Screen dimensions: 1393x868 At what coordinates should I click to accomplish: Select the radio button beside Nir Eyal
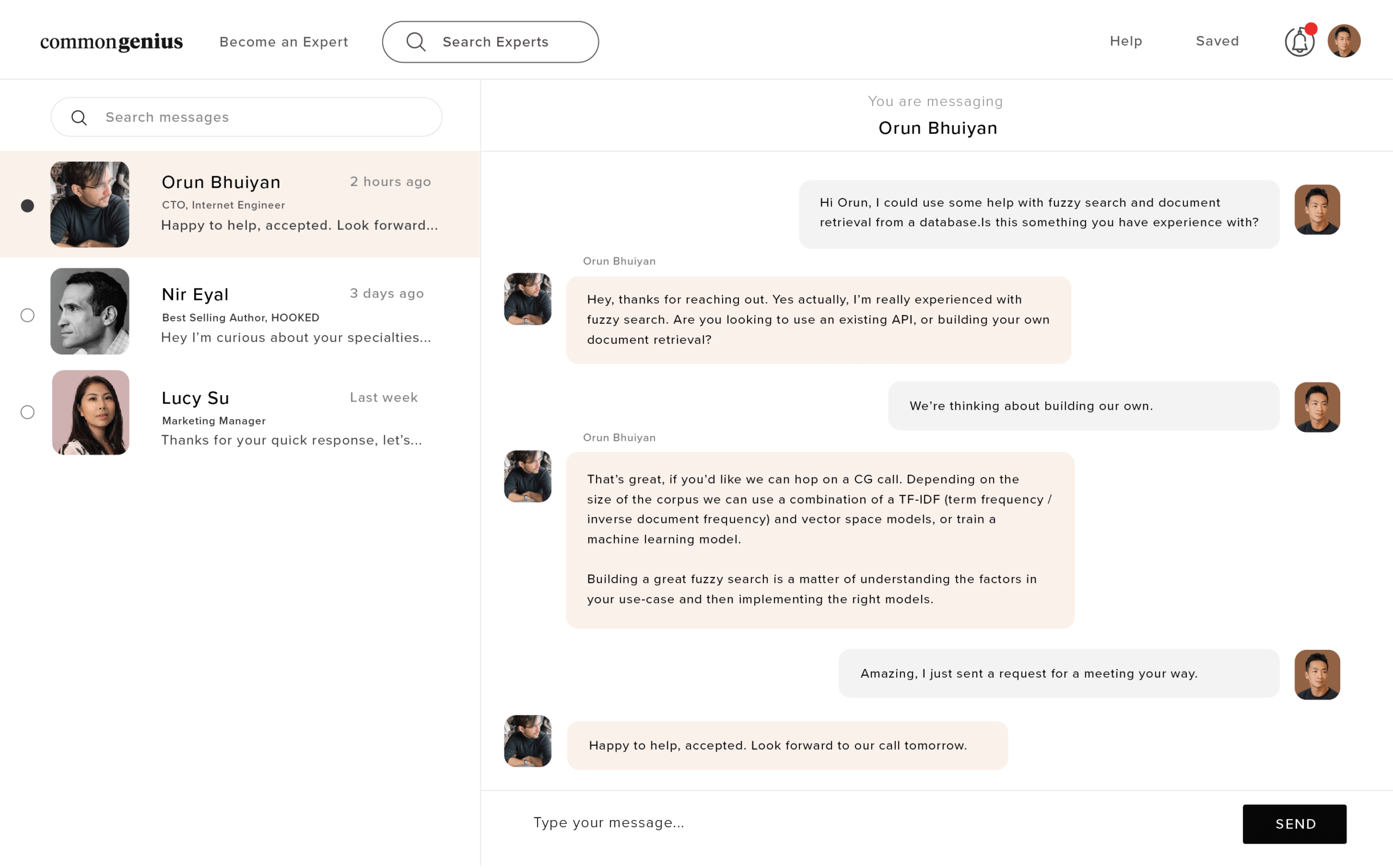pyautogui.click(x=28, y=315)
